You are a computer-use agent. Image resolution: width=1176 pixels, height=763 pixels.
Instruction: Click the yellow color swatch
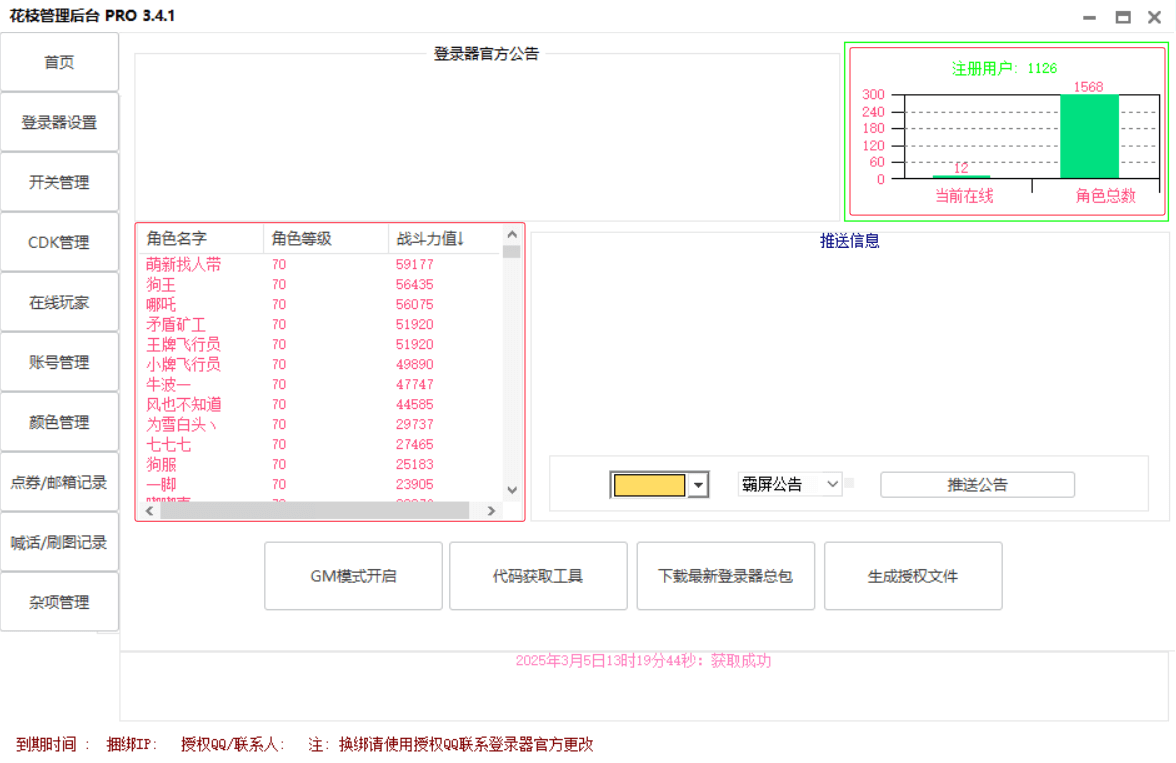(649, 486)
